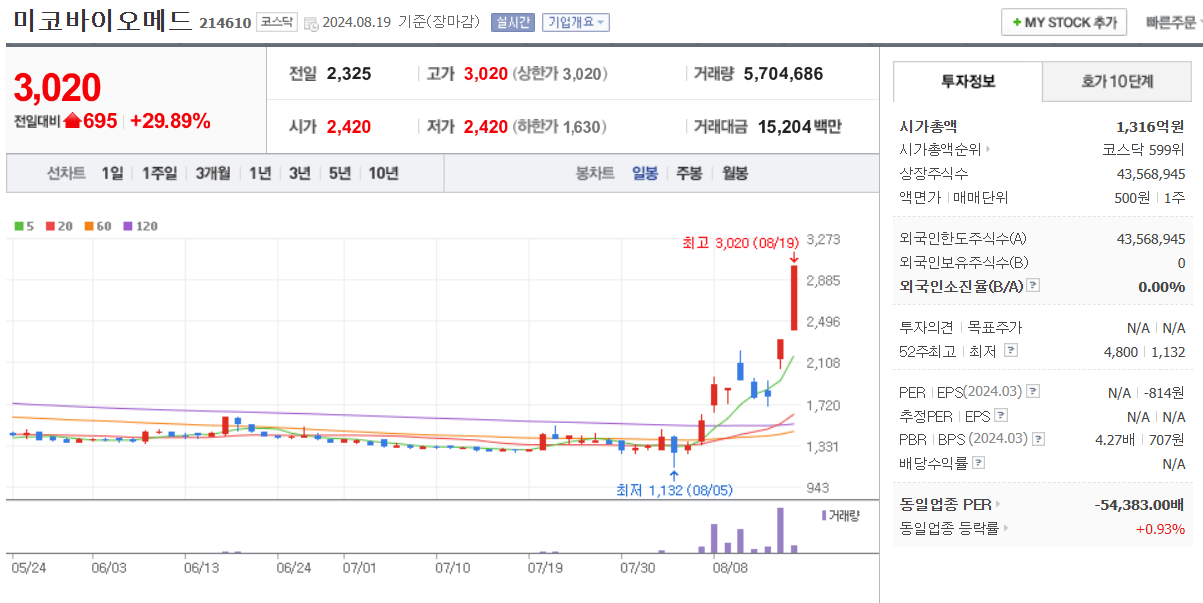Click the 거래량 purple legend marker

tap(824, 514)
